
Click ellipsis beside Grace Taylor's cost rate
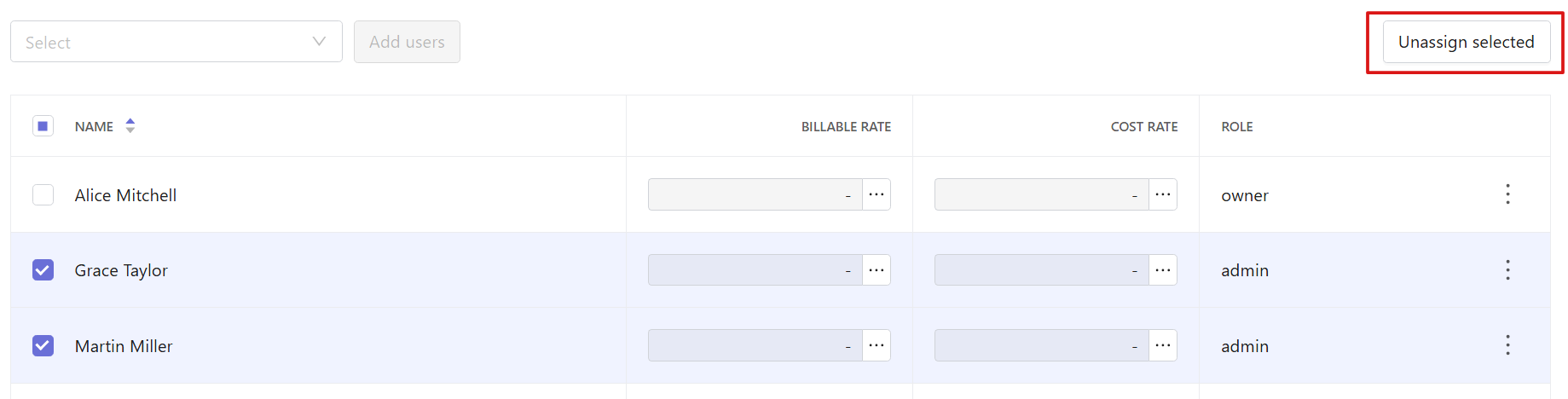click(x=1163, y=270)
